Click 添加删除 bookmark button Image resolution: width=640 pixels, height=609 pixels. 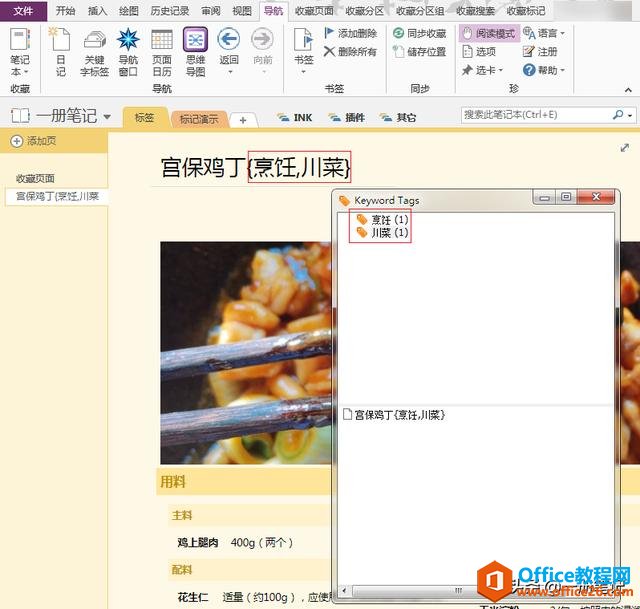350,33
